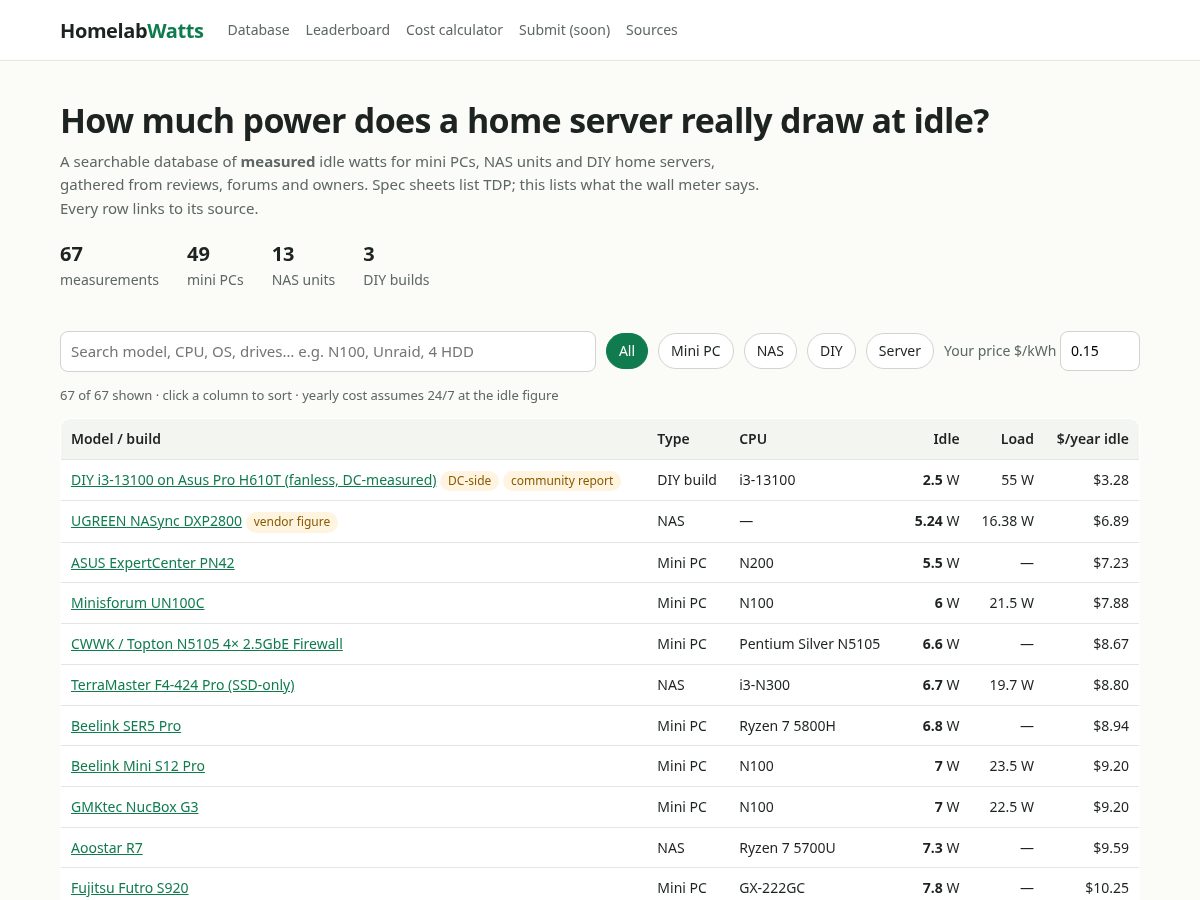The image size is (1200, 900).
Task: Open the HomelabWatts home logo
Action: [132, 30]
